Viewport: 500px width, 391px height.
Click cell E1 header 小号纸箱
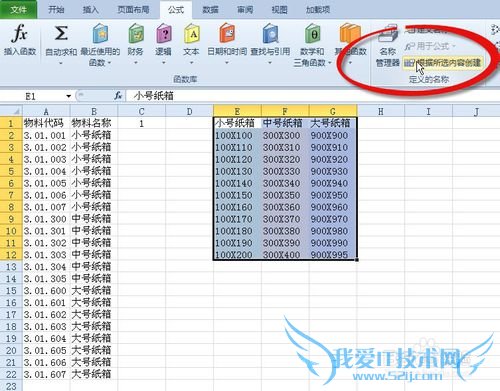(x=237, y=123)
